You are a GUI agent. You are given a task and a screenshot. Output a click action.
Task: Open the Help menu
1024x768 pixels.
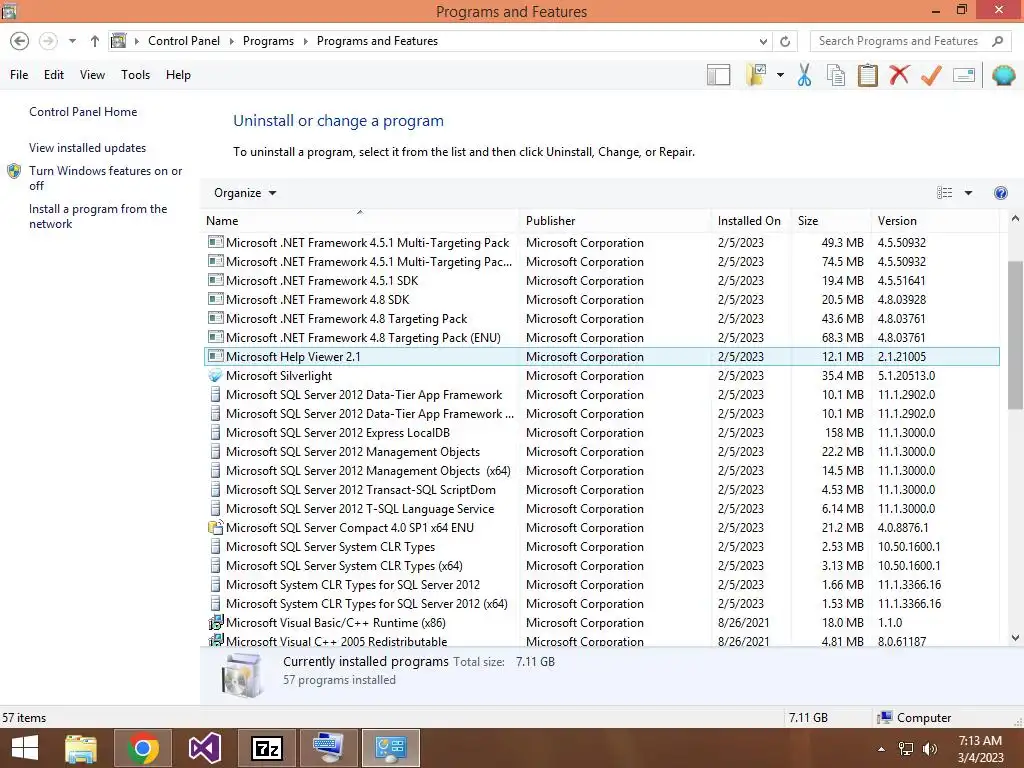(178, 75)
